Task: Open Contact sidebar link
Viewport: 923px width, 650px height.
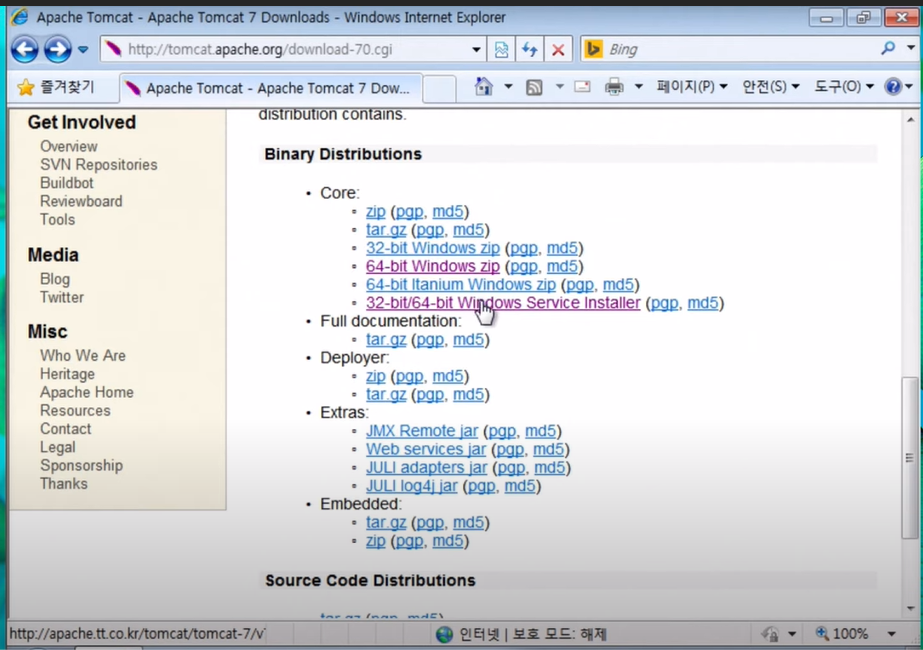Action: [65, 428]
